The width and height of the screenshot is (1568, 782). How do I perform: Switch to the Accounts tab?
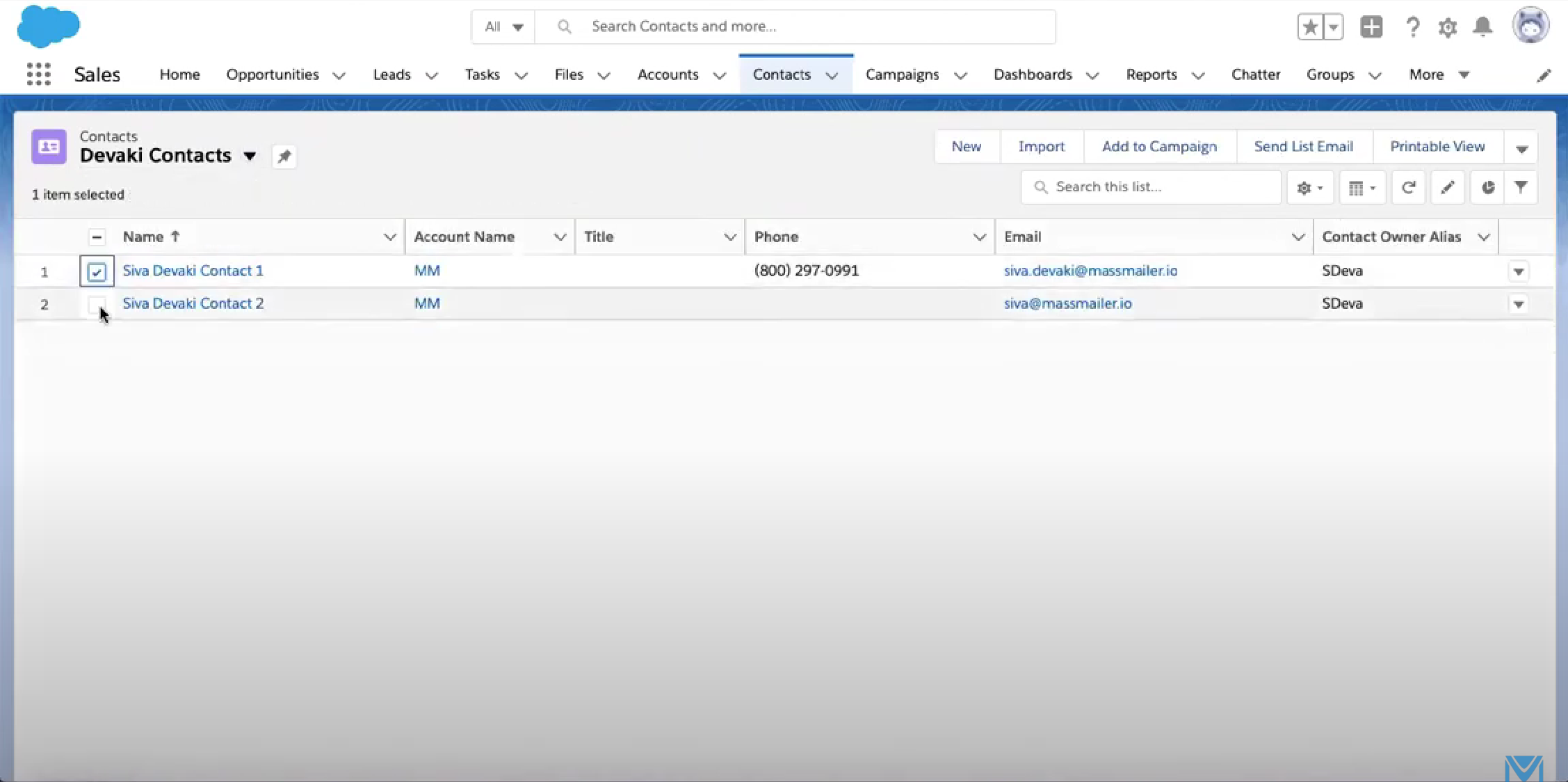pos(668,74)
